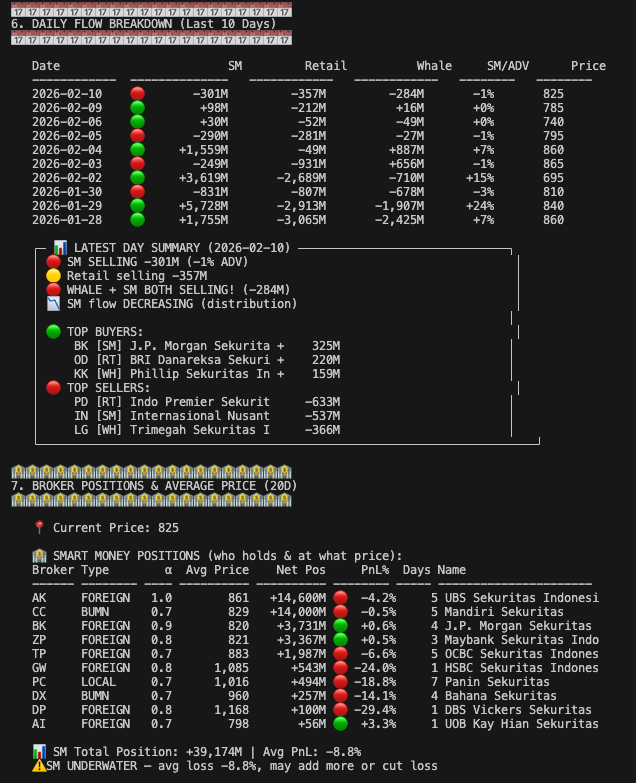Click the '7. BROKER POSITIONS & AVERAGE PRICE' heading
This screenshot has height=783, width=636.
(x=154, y=486)
